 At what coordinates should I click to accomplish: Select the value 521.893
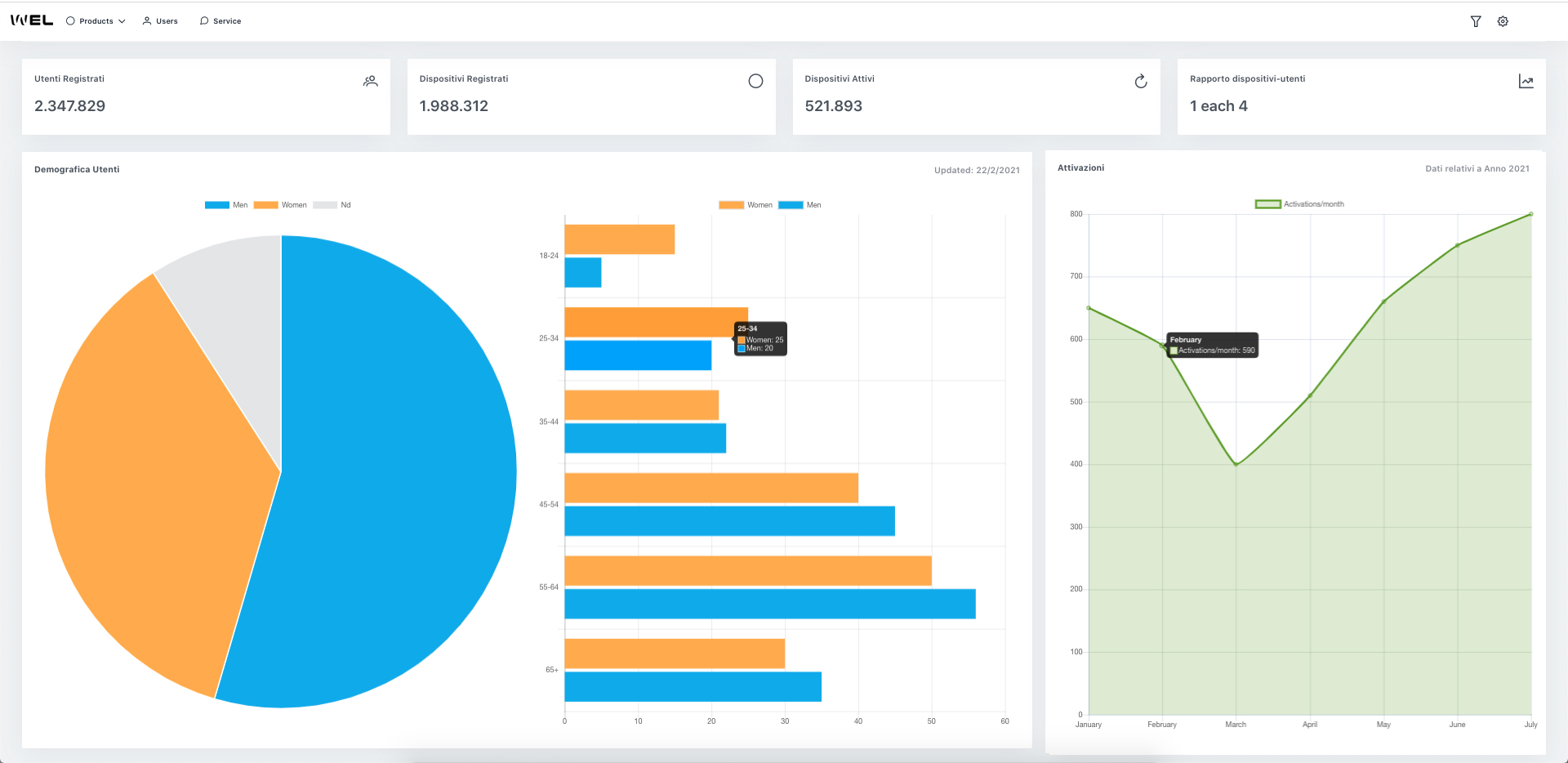click(834, 106)
